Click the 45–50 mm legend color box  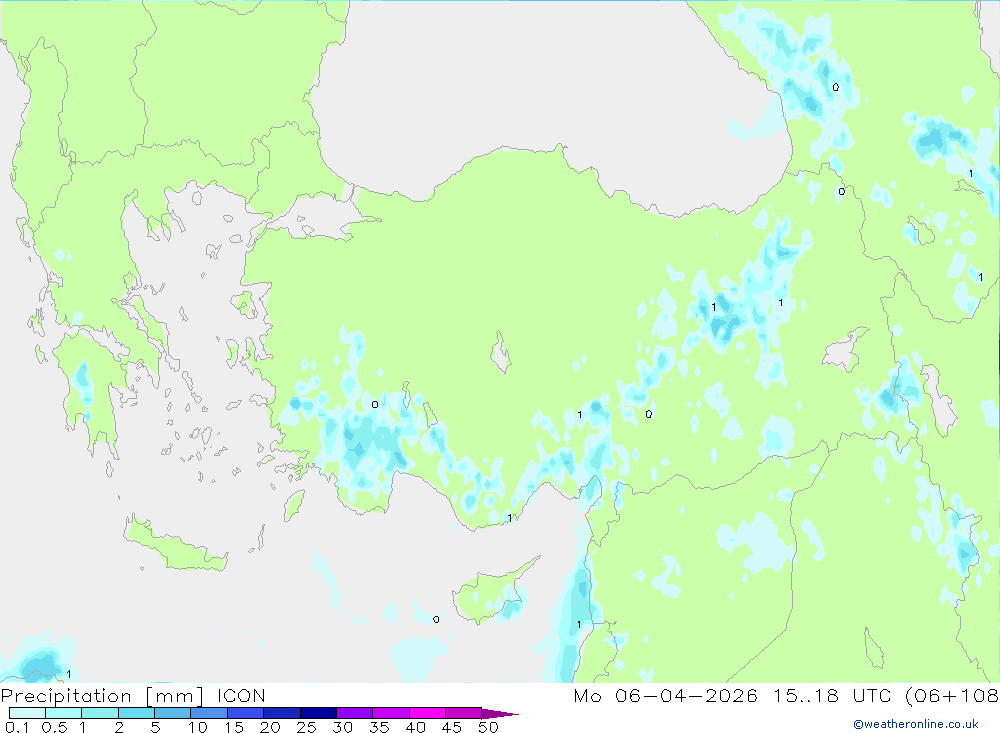click(x=464, y=713)
